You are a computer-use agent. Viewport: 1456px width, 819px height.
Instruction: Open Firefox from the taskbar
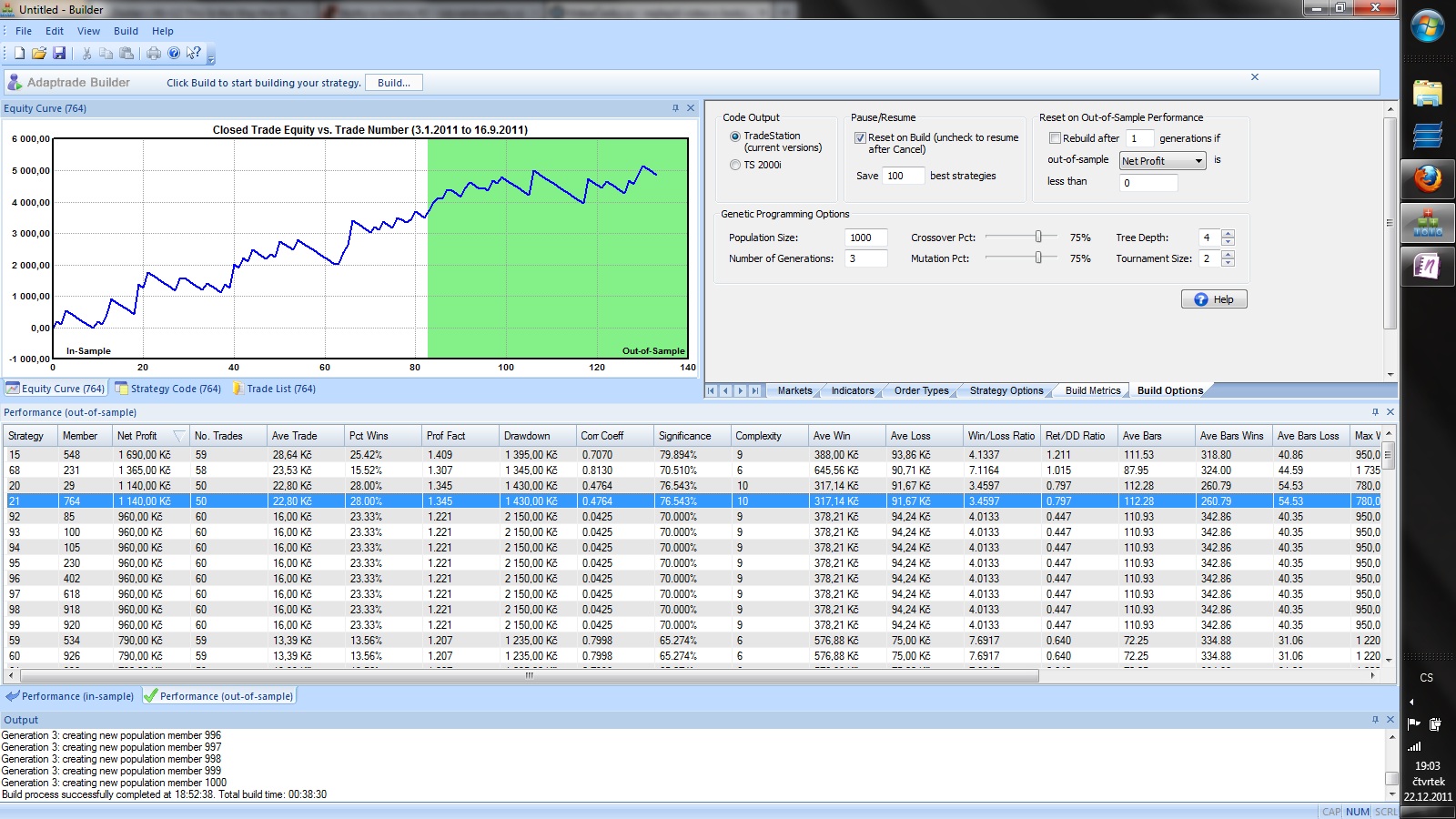pyautogui.click(x=1427, y=179)
